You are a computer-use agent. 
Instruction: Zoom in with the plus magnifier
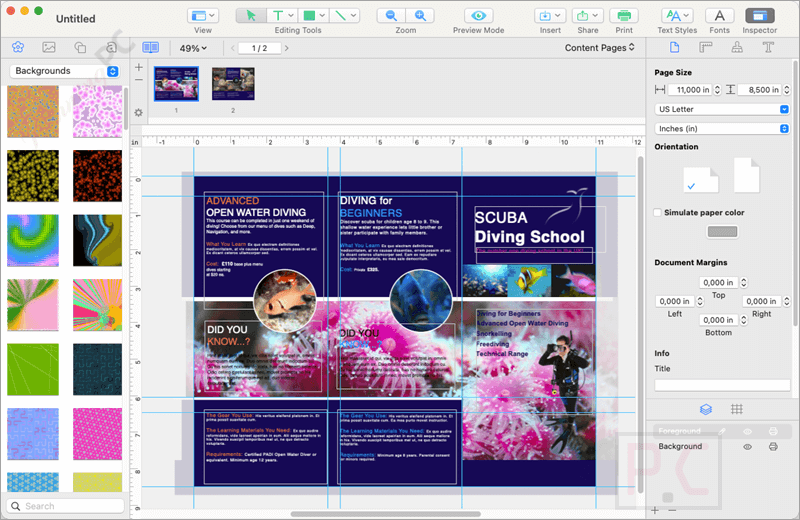pos(420,15)
